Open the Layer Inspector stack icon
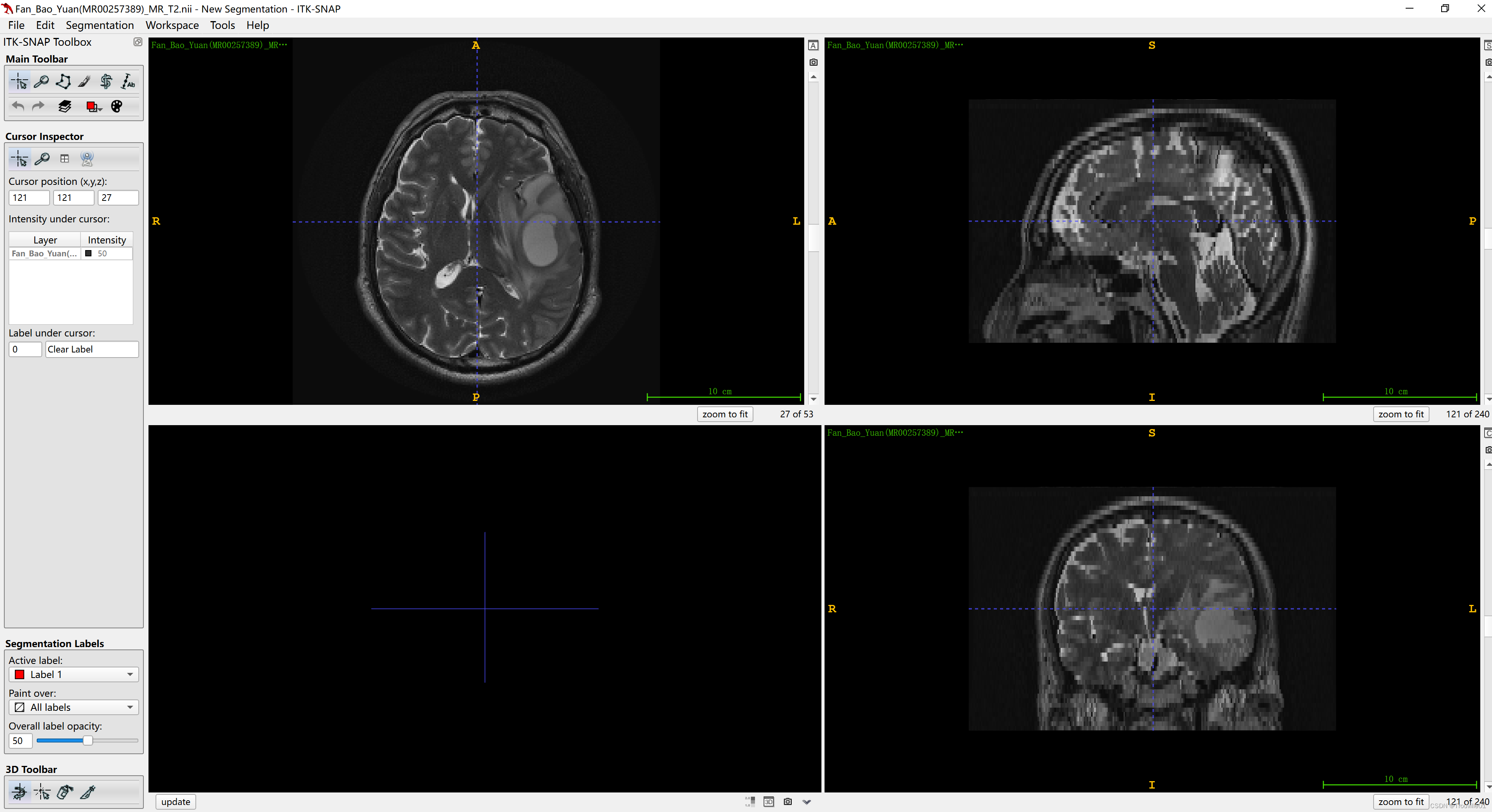 [x=65, y=106]
